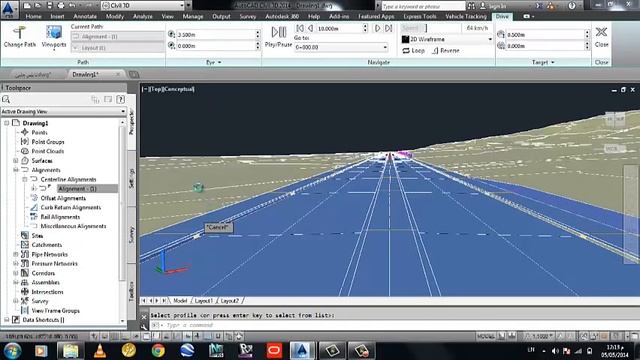
Task: Click the Application menu A button
Action: 9,9
